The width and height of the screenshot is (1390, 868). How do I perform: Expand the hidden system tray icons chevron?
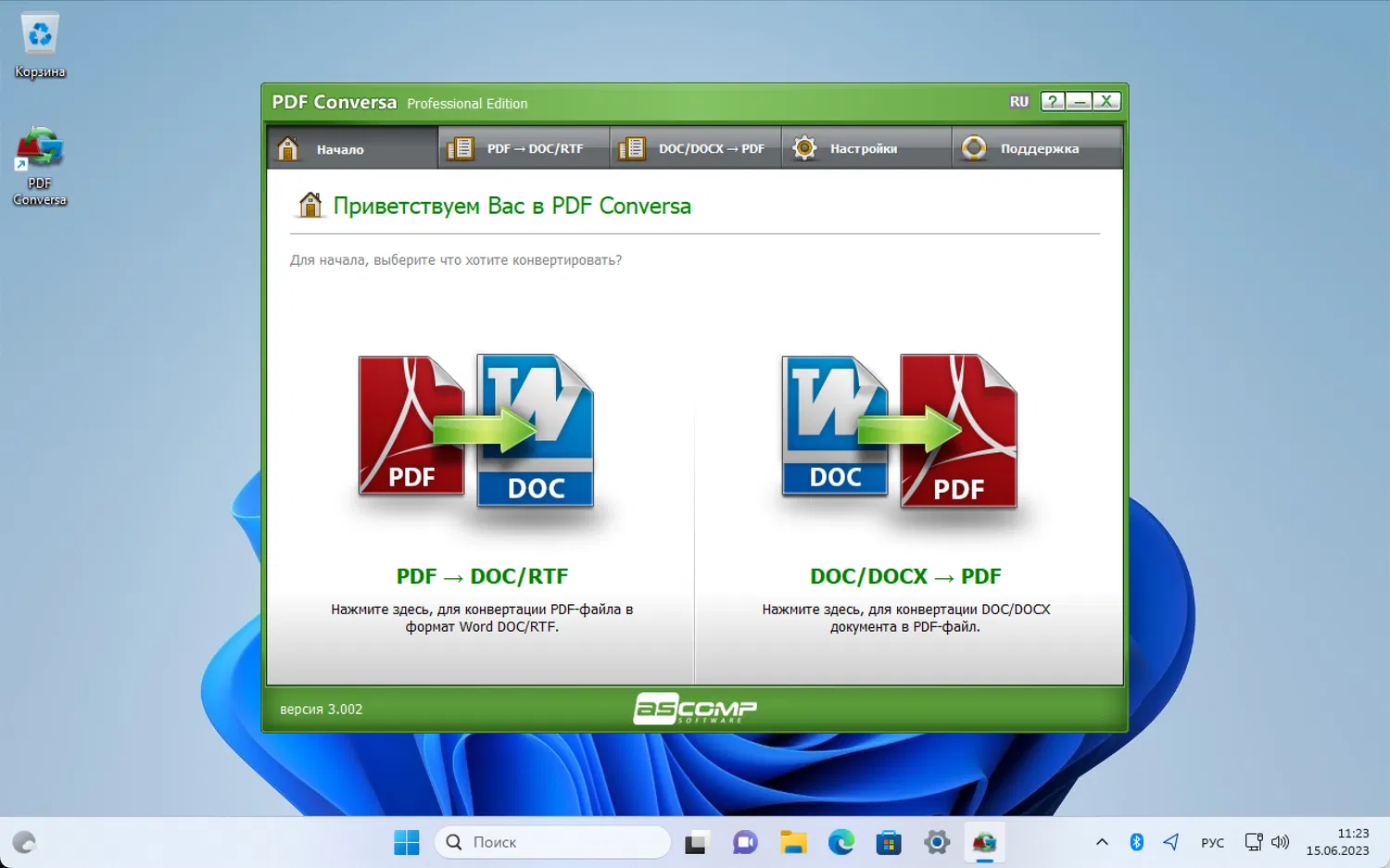point(1102,842)
